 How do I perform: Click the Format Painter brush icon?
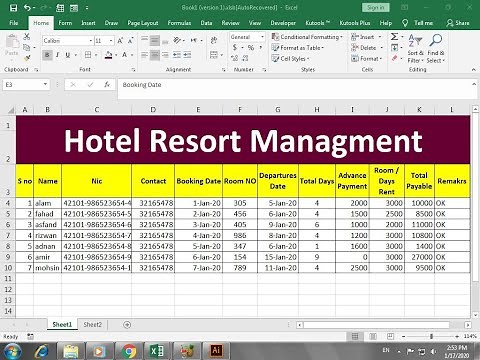(27, 58)
